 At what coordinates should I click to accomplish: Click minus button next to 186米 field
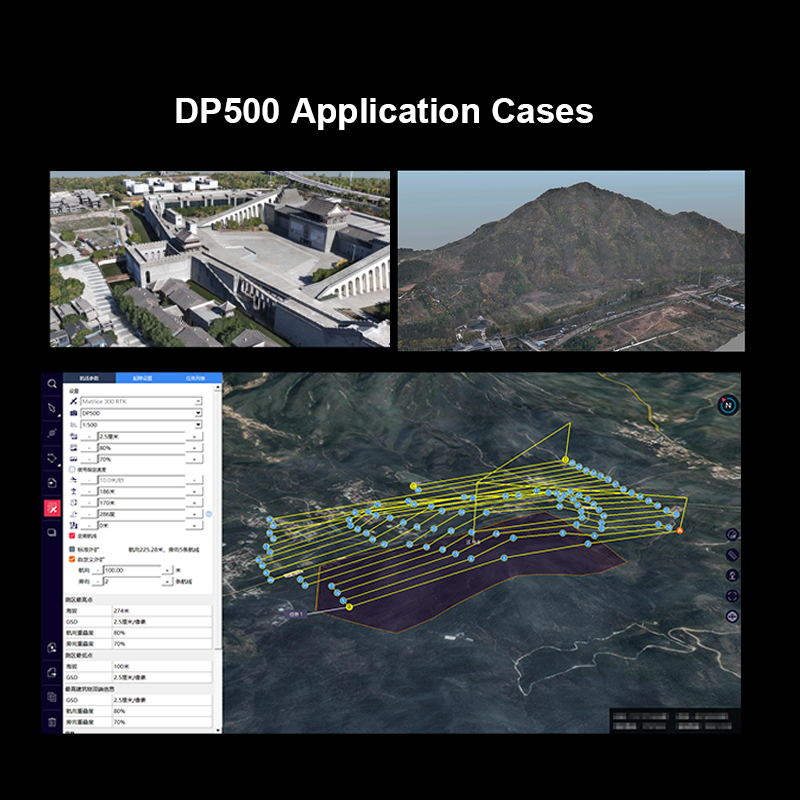click(87, 492)
